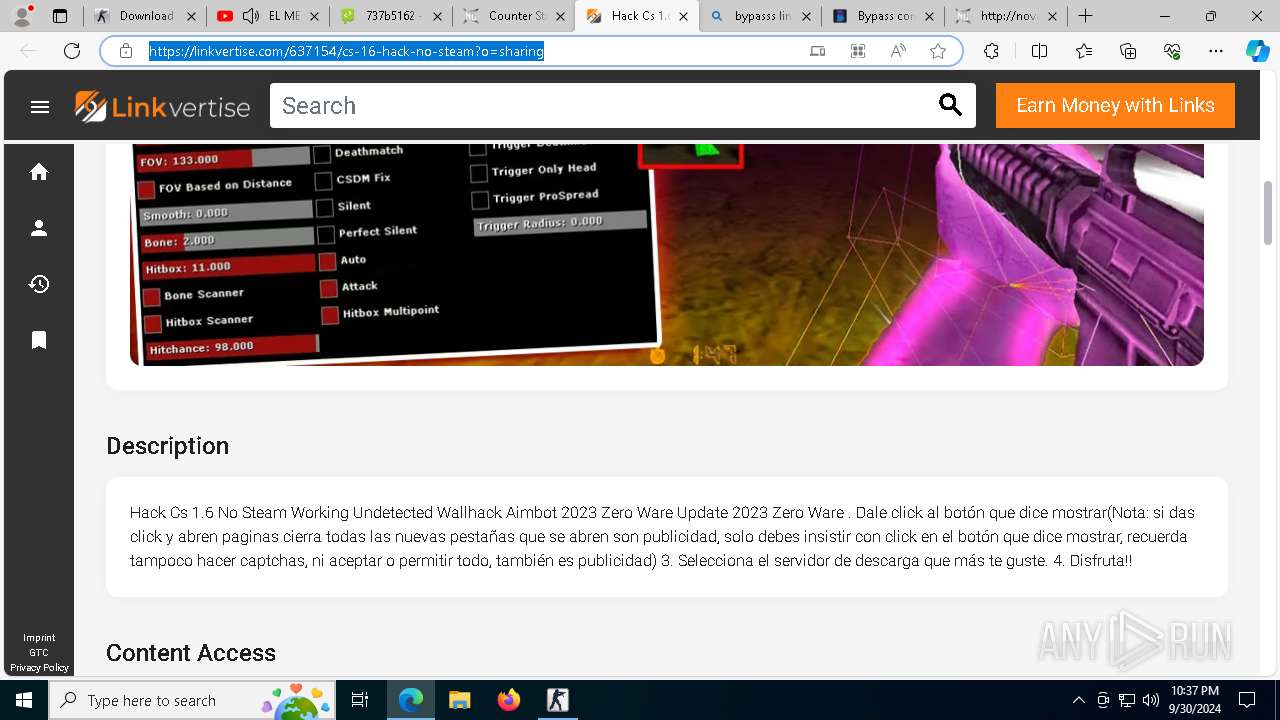Open app available icon in address bar
This screenshot has height=720, width=1280.
coord(818,51)
